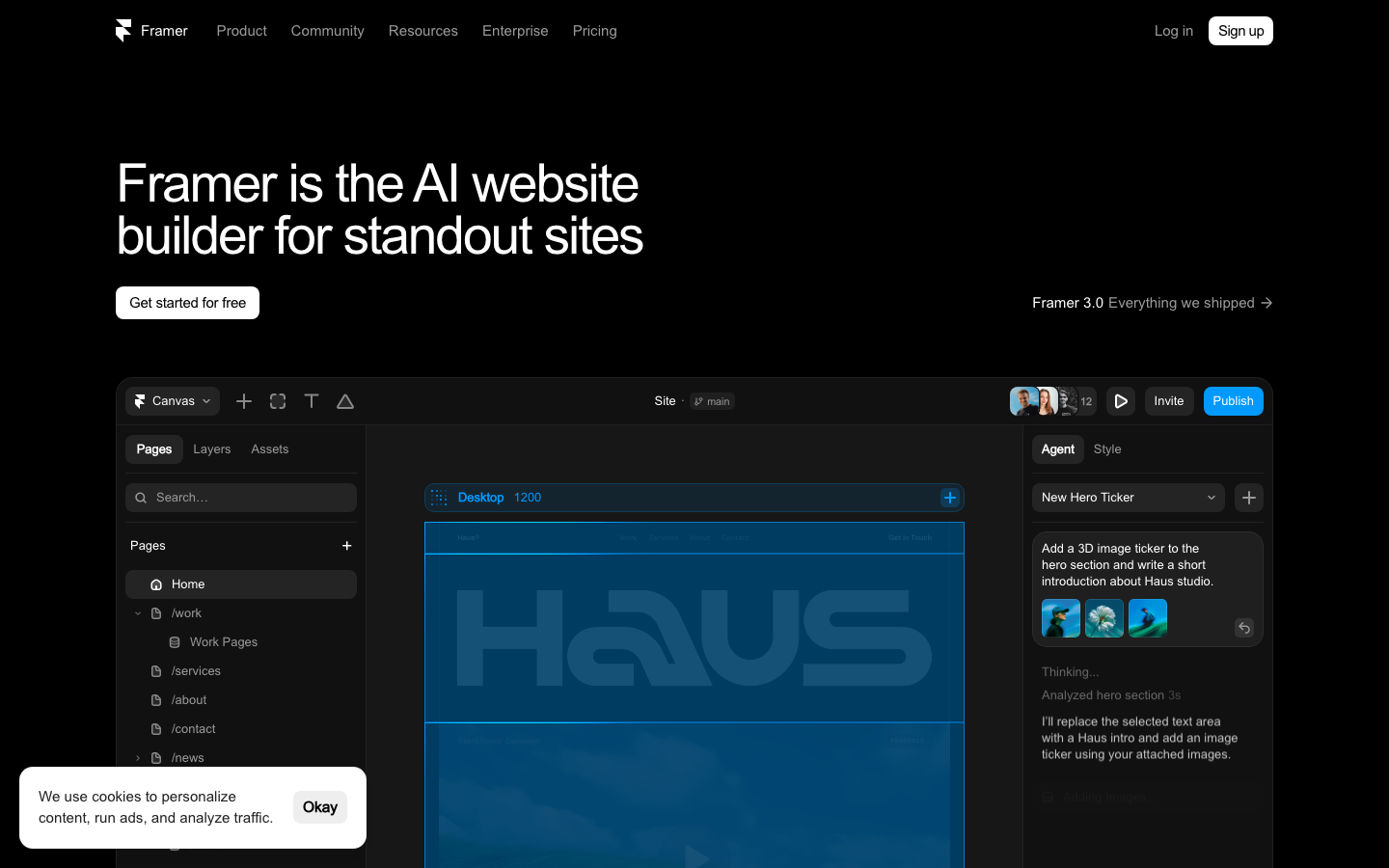Click the woman's avatar in the collaborators
1389x868 pixels.
point(1047,401)
